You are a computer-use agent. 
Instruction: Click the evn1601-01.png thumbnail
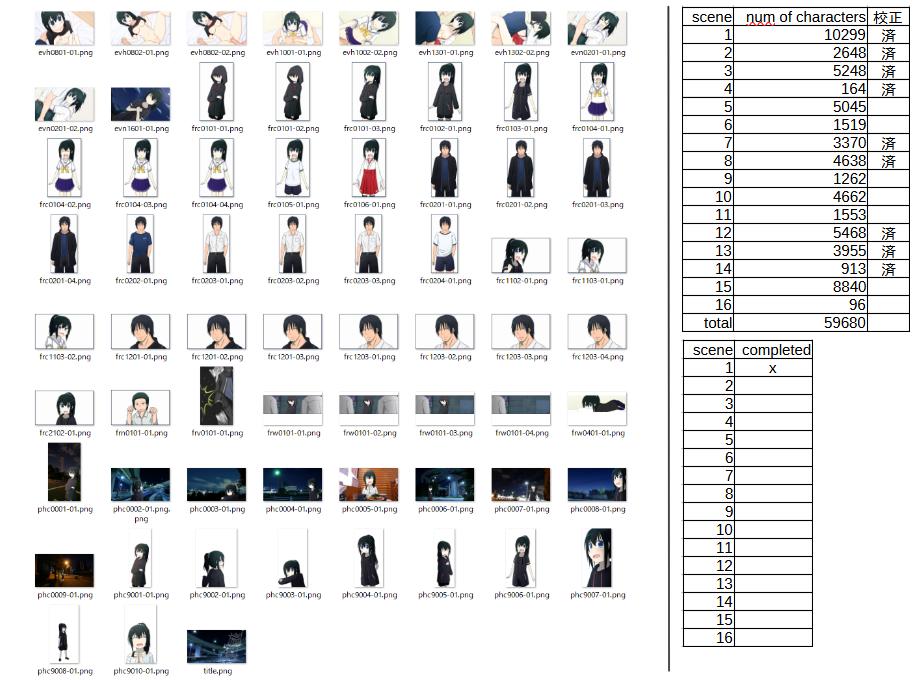point(140,104)
